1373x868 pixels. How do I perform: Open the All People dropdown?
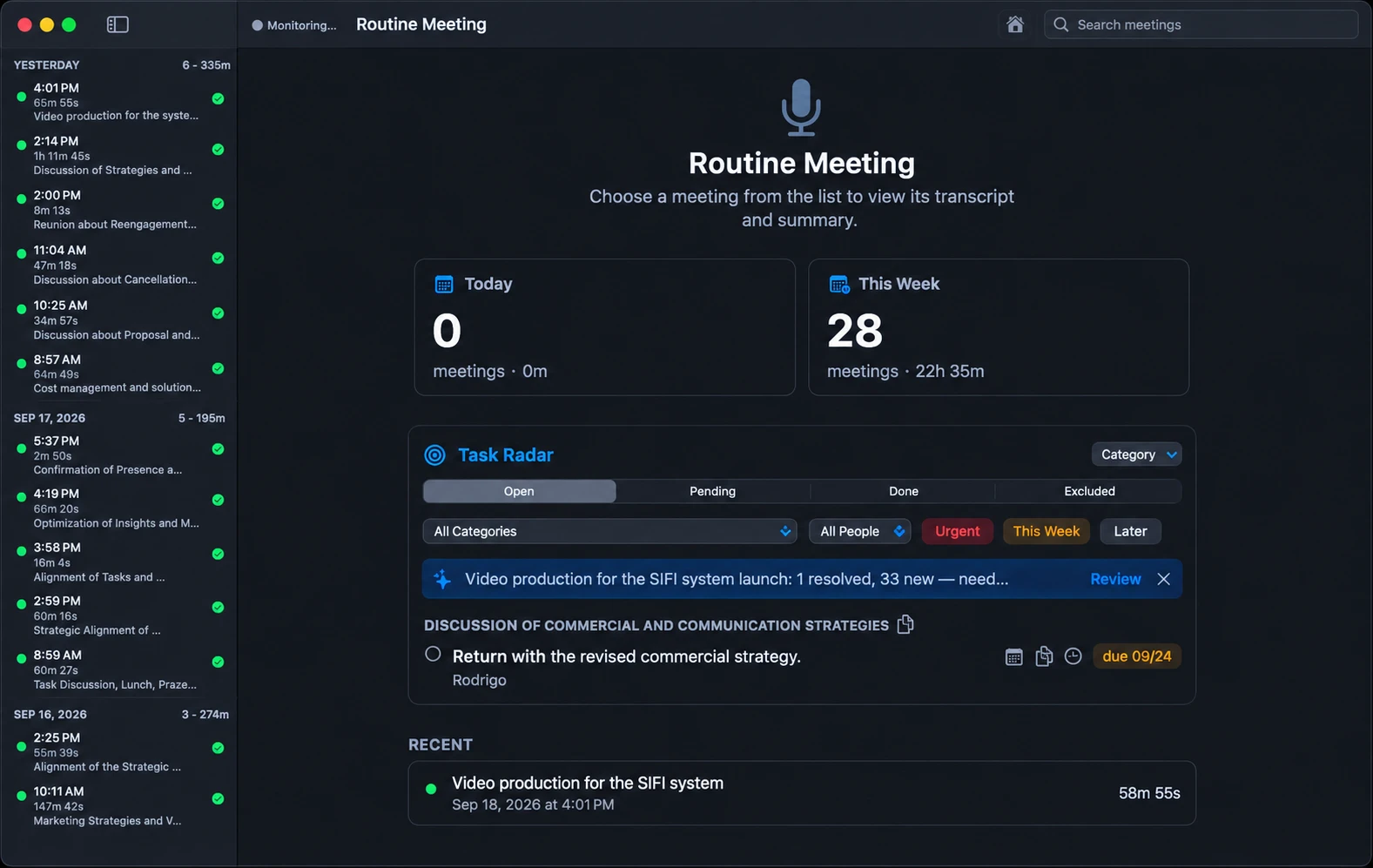[x=859, y=531]
